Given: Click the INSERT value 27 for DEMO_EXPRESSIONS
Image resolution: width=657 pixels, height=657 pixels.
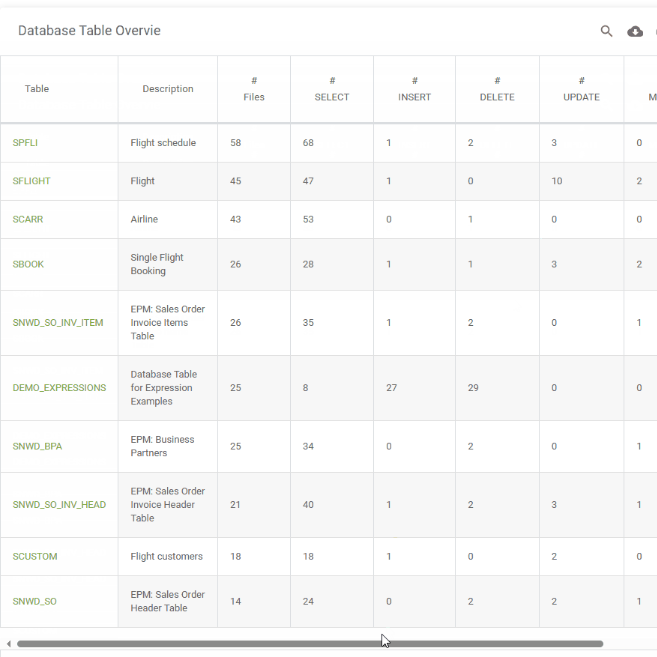Looking at the screenshot, I should coord(391,388).
